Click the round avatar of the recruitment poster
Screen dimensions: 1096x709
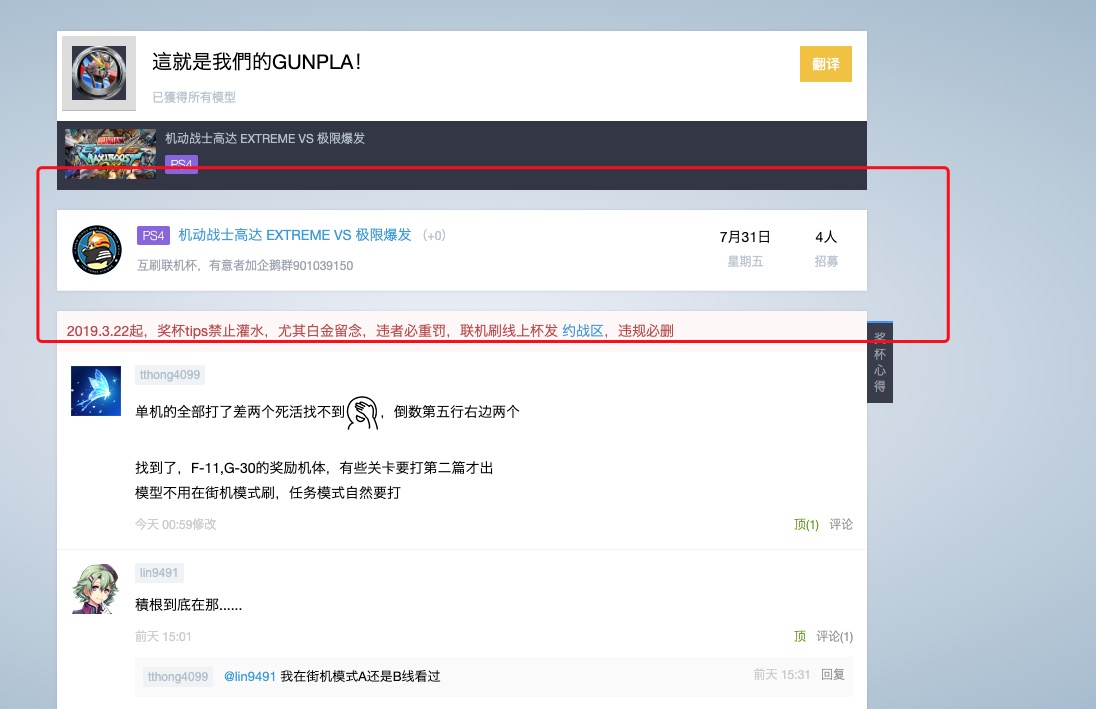coord(97,250)
